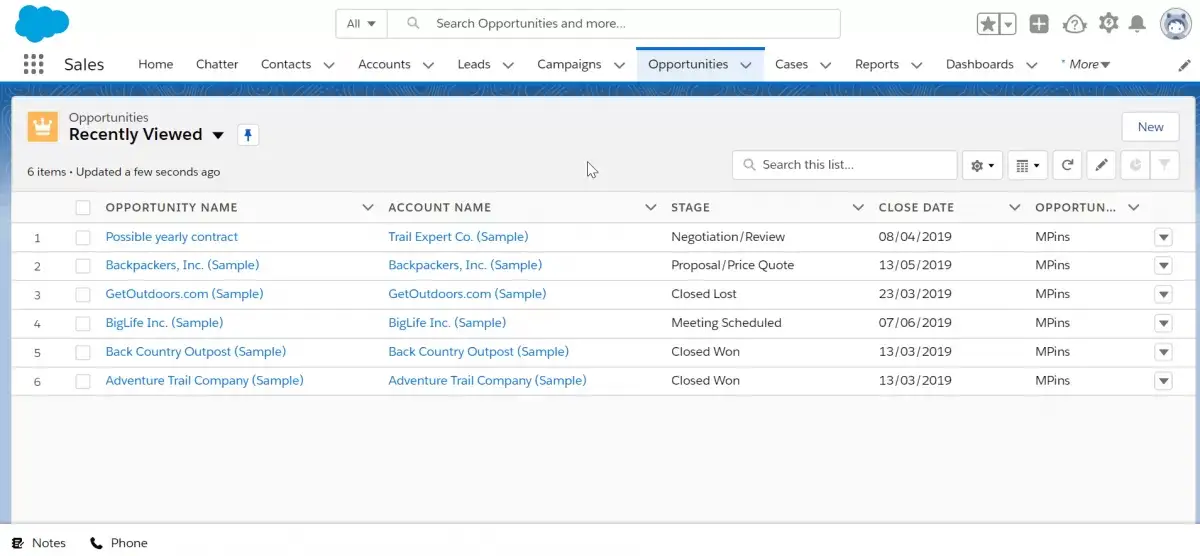
Task: Open Opportunity Name column menu chevron
Action: coord(366,208)
